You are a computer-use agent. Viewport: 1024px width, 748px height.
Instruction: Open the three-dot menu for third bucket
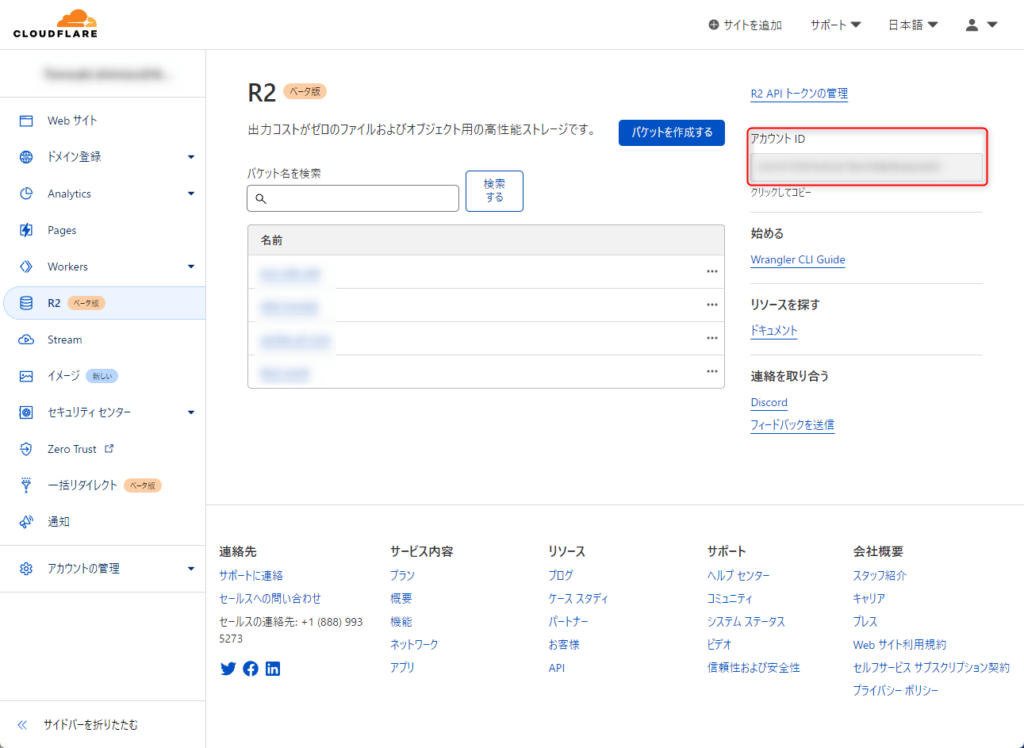[x=712, y=338]
